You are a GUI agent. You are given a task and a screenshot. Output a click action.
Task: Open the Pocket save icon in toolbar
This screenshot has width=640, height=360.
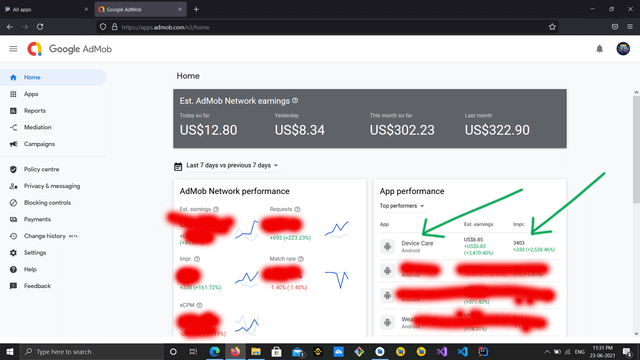click(x=615, y=27)
